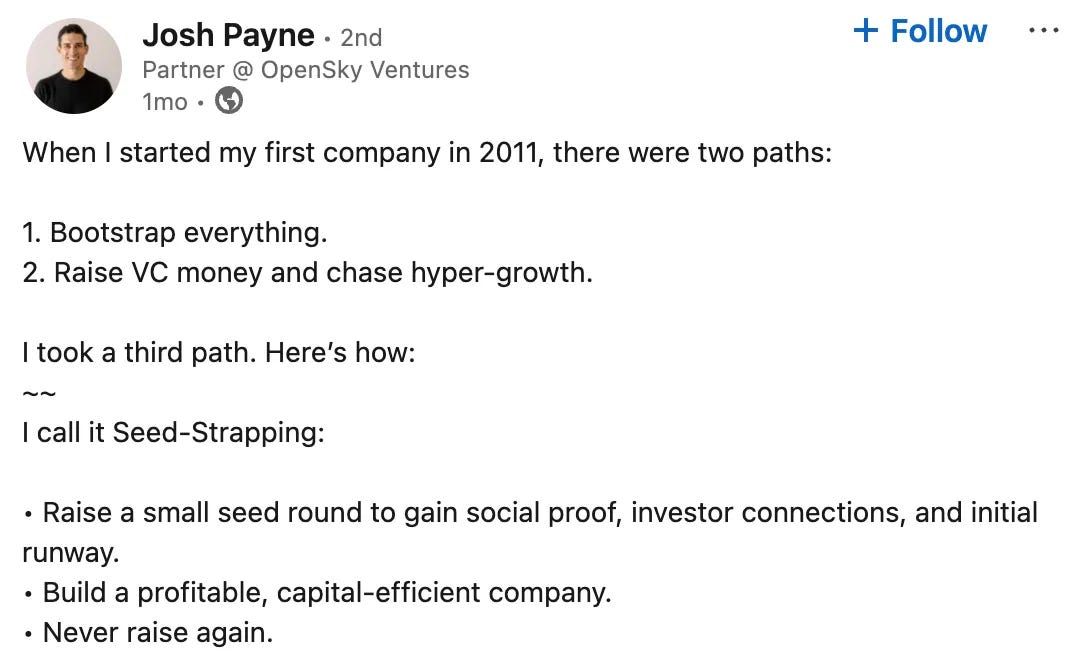The width and height of the screenshot is (1070, 668).
Task: Select the Partner @ OpenSky Ventures headline
Action: (307, 69)
